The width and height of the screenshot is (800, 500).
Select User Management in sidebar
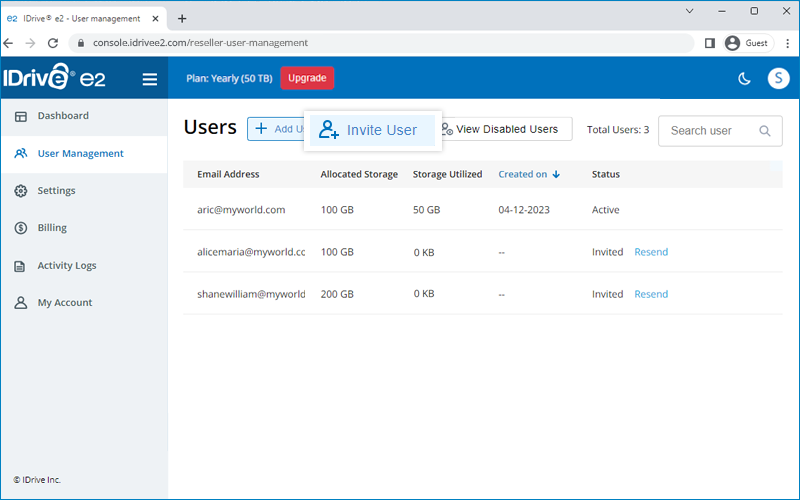(x=80, y=154)
